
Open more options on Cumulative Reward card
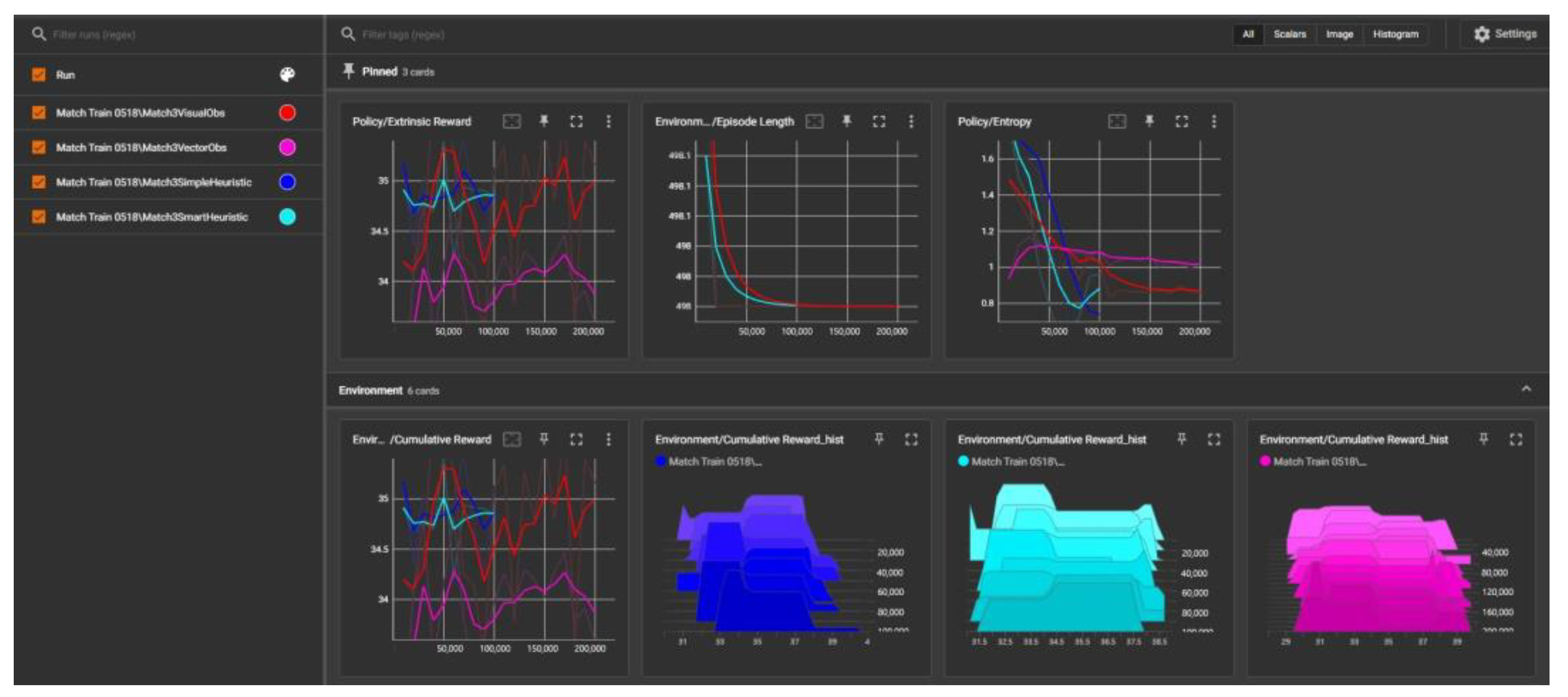pyautogui.click(x=608, y=439)
